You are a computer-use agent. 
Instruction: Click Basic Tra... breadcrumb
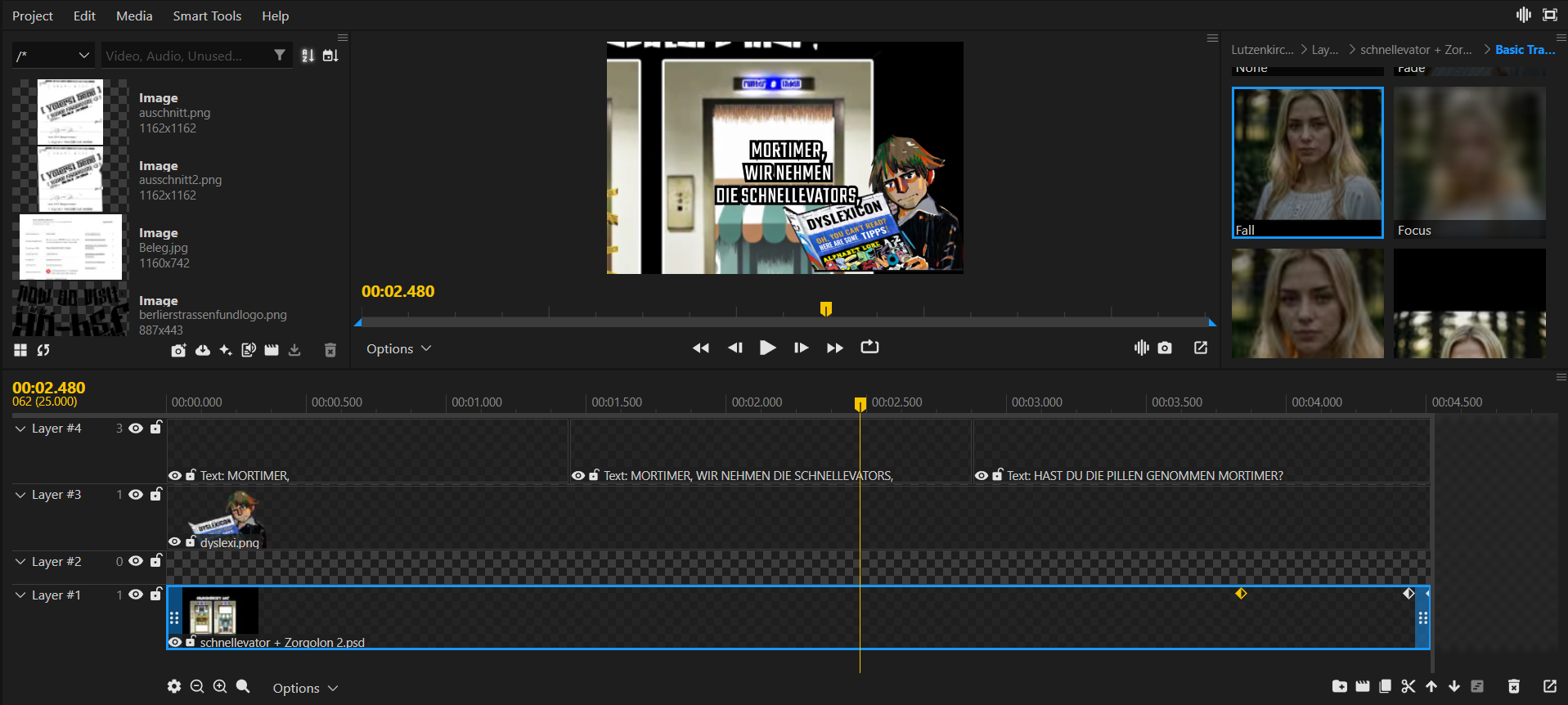pyautogui.click(x=1525, y=50)
